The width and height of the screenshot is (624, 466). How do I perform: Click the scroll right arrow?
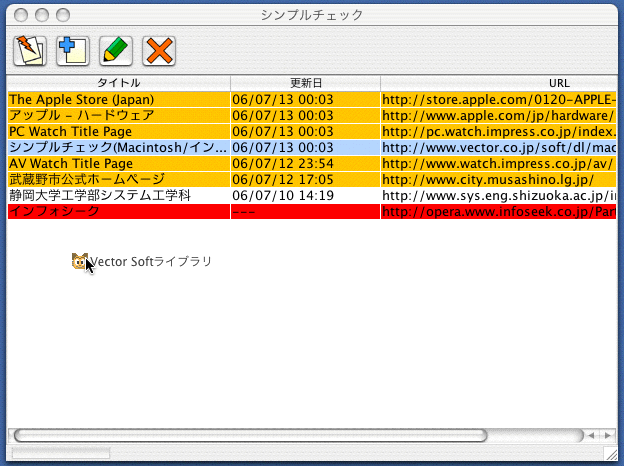coord(608,435)
